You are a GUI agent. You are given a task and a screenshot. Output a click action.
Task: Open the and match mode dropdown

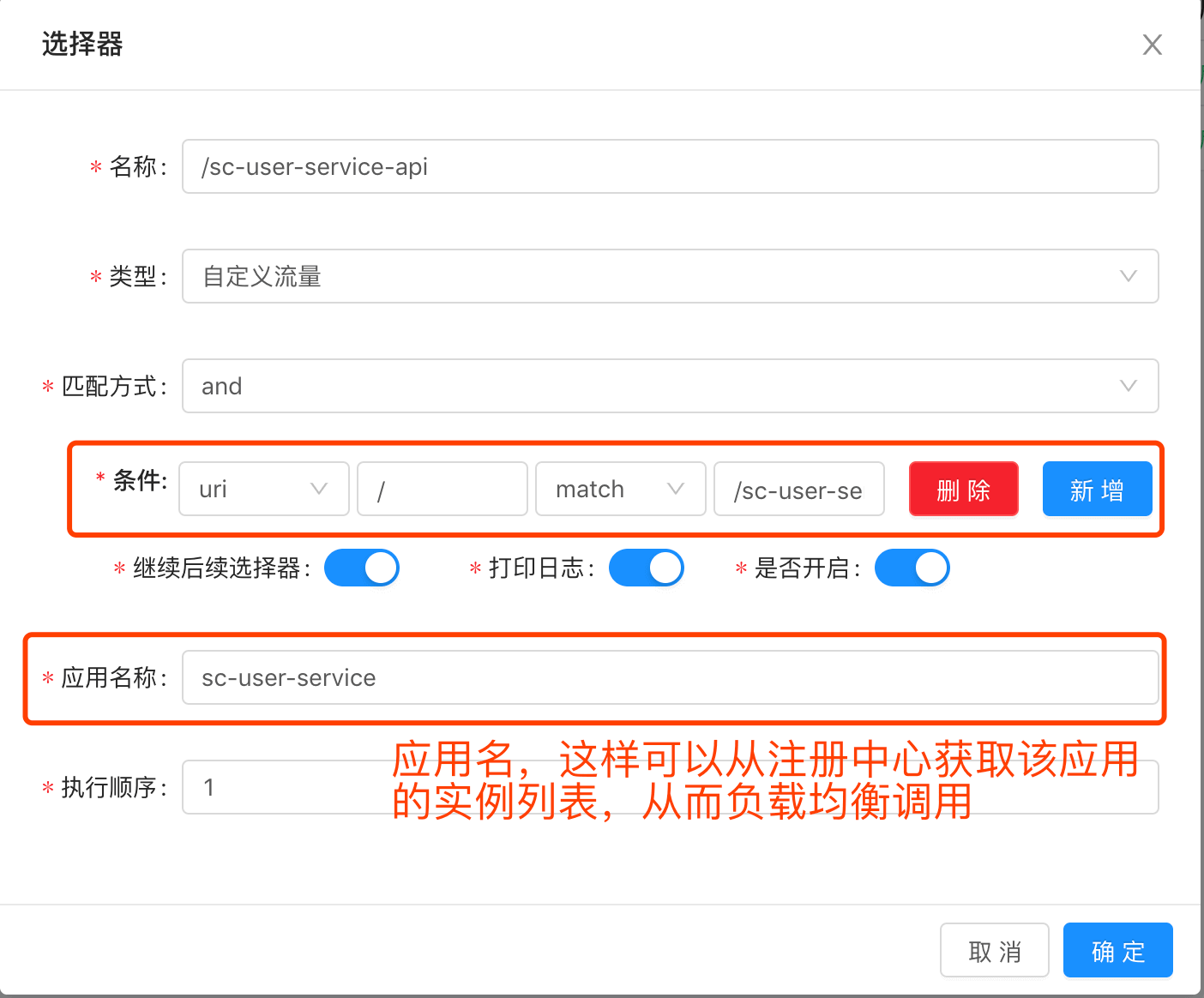(x=669, y=386)
